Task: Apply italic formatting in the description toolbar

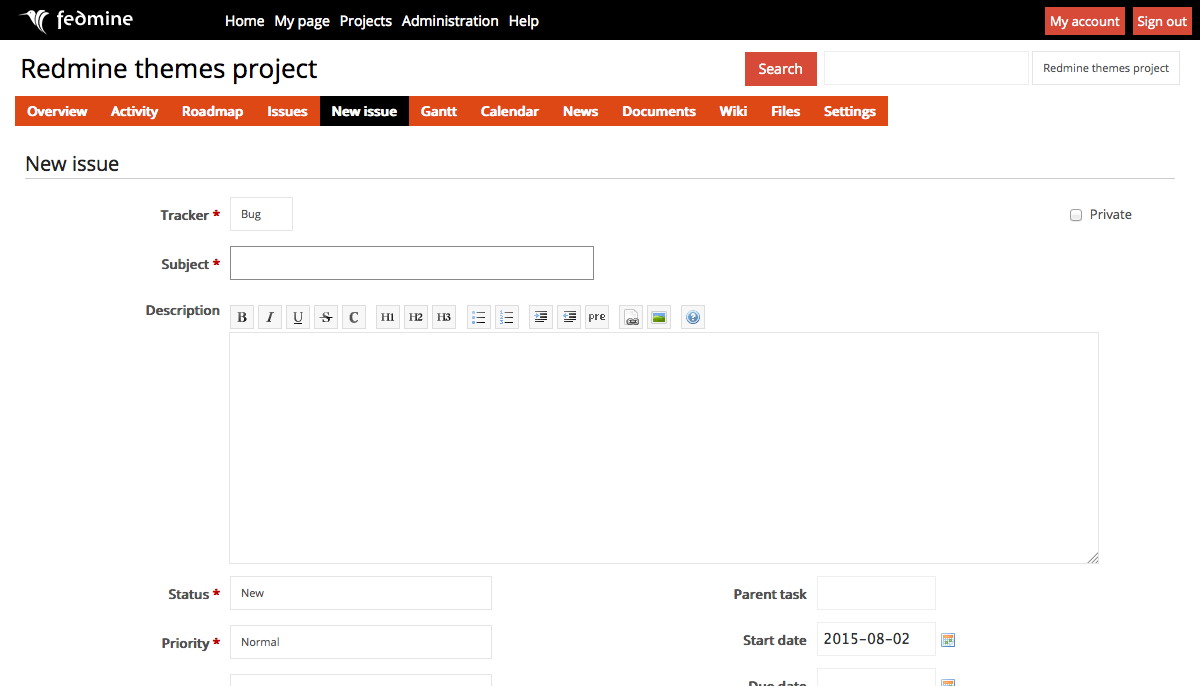Action: tap(270, 317)
